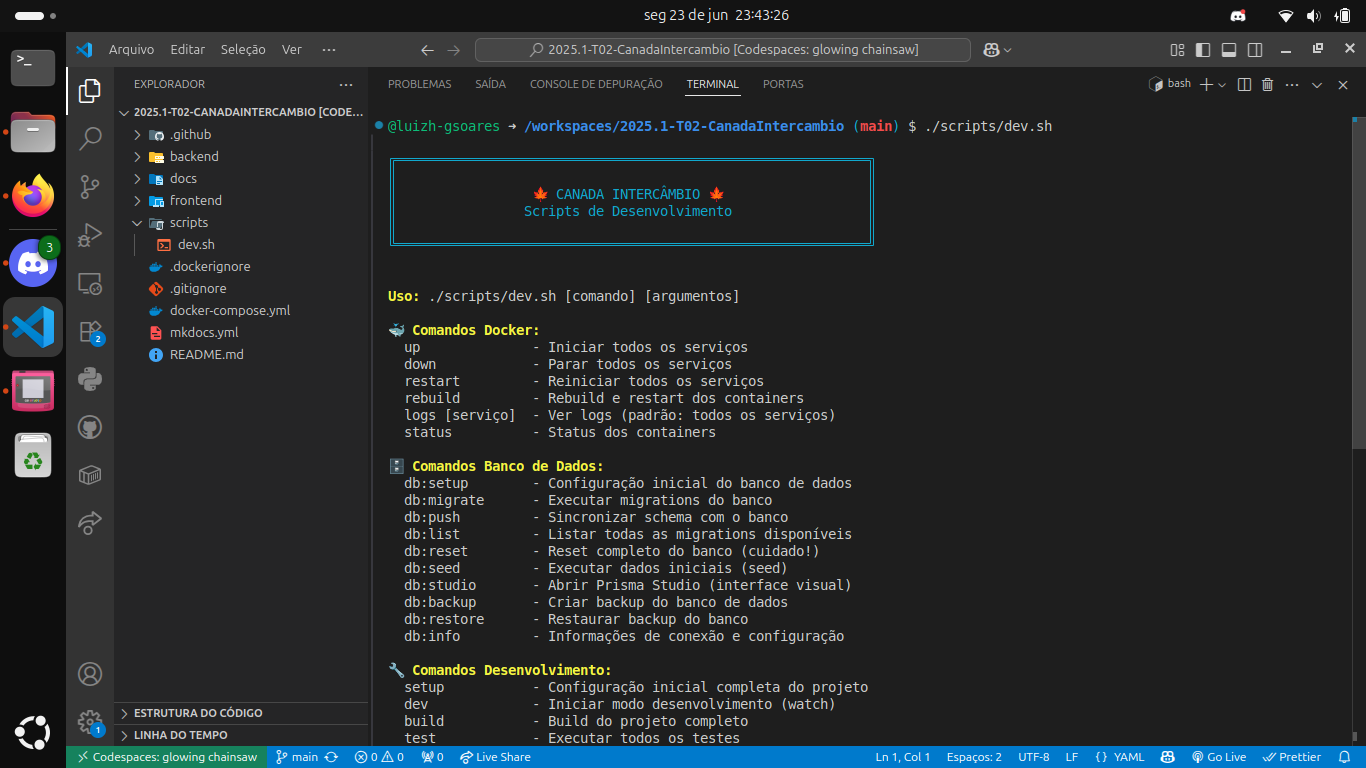Open the Ver menu
Image resolution: width=1366 pixels, height=768 pixels.
pos(292,49)
